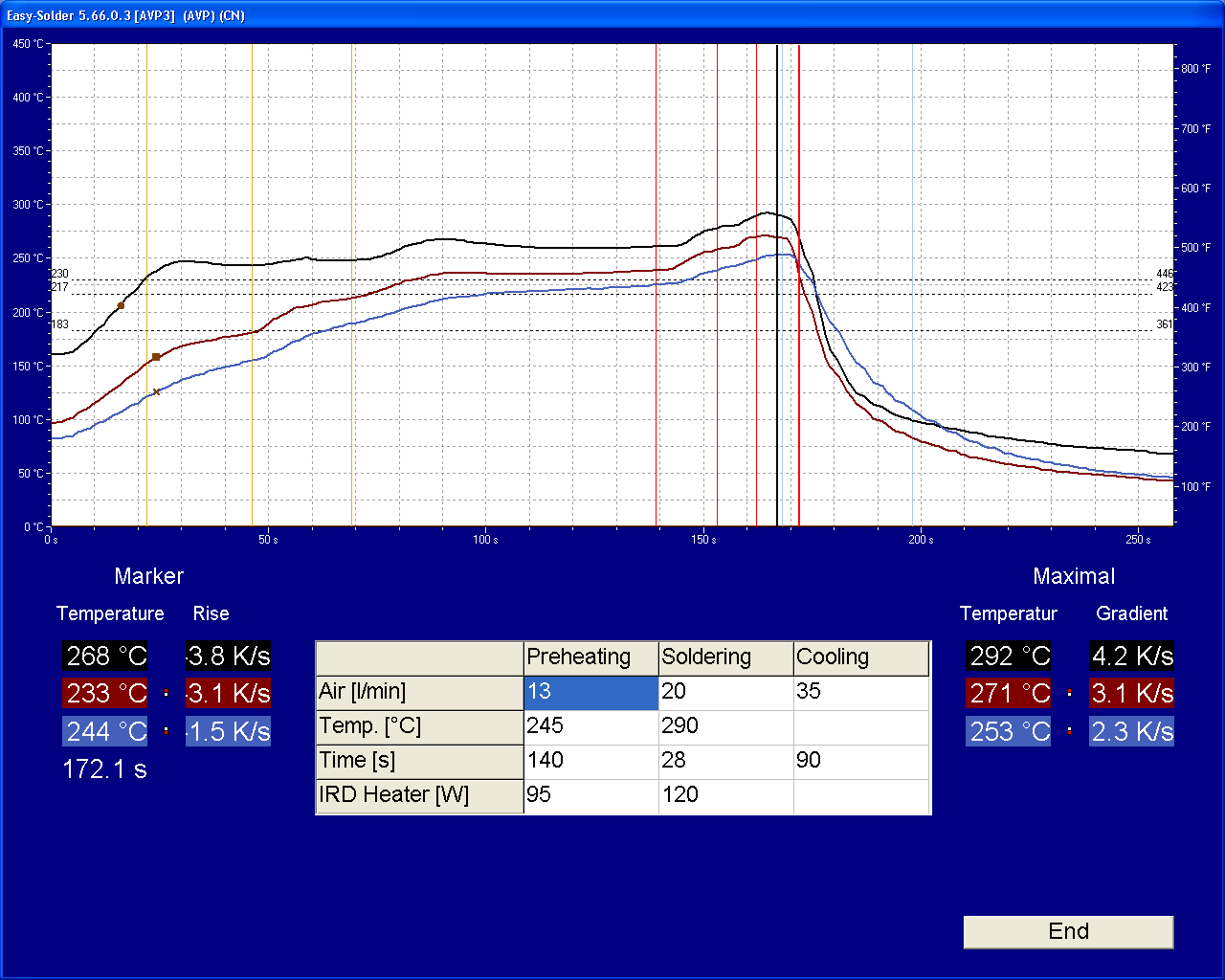
Task: Click the maximal black temperature 292 °C
Action: pos(1009,656)
